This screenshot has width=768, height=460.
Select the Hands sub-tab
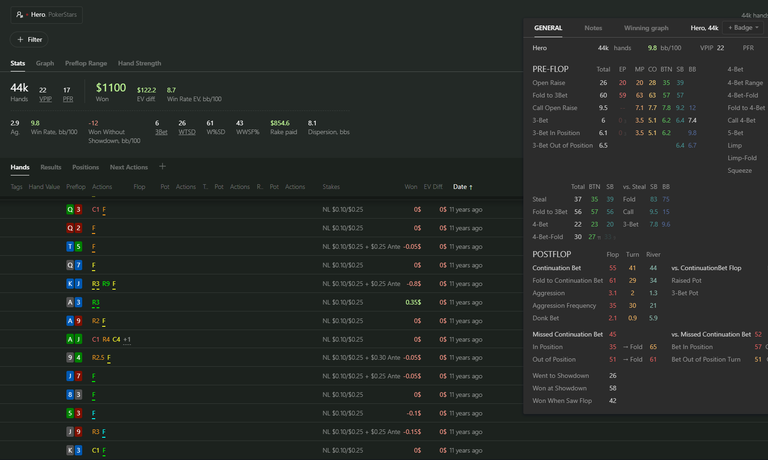point(20,167)
